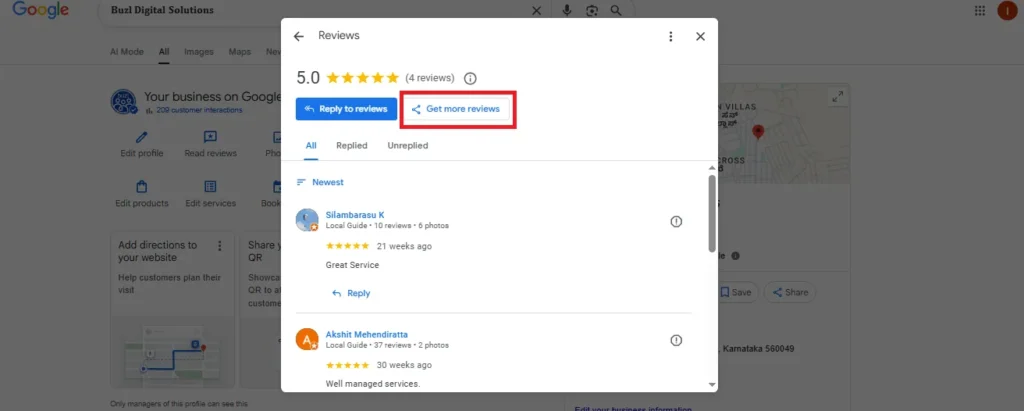Open the rating info icon beside 4 reviews
The width and height of the screenshot is (1024, 411).
point(470,78)
